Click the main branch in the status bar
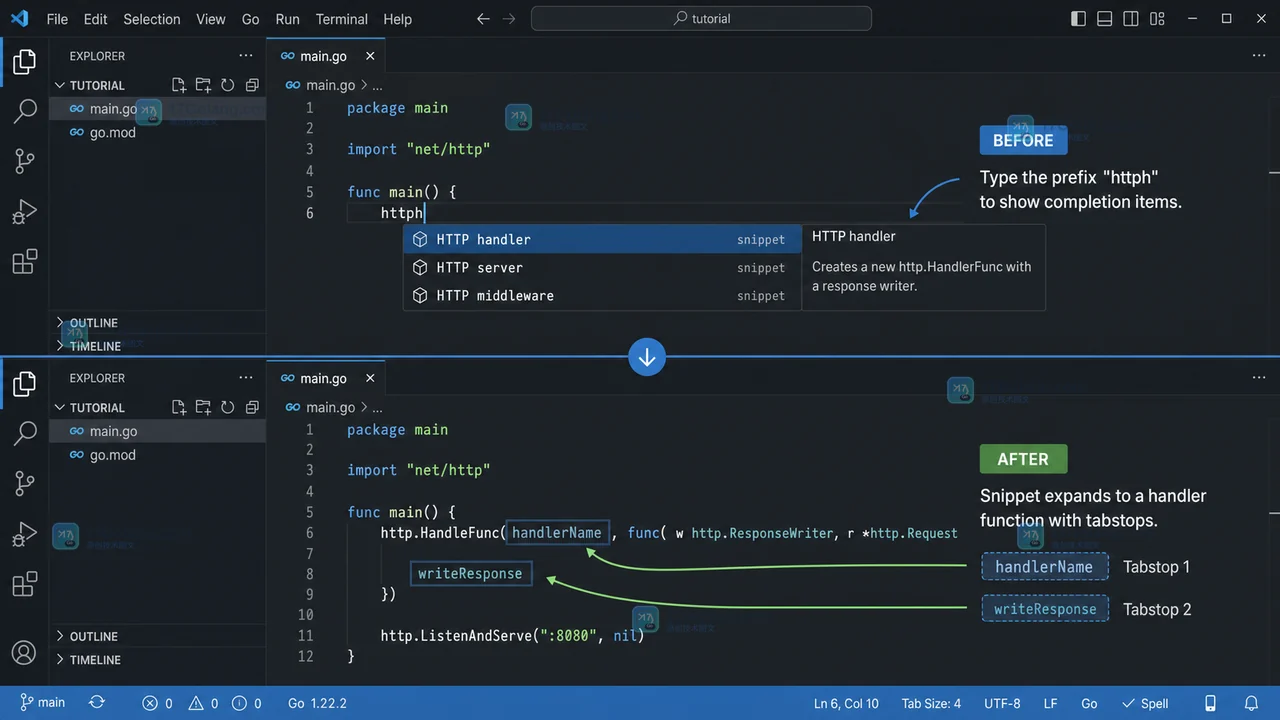 [42, 703]
